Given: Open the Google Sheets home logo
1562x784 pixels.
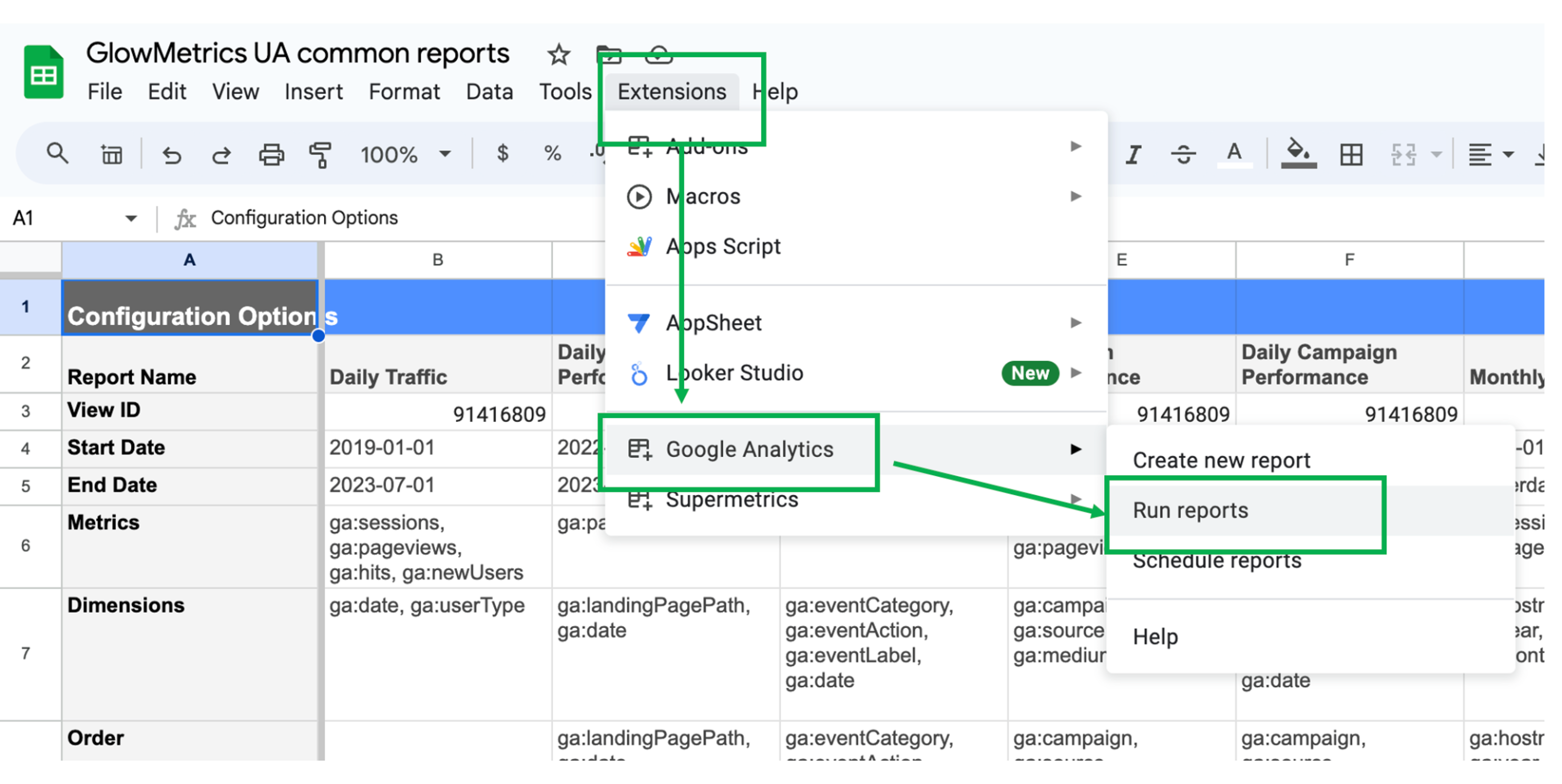Looking at the screenshot, I should [44, 72].
